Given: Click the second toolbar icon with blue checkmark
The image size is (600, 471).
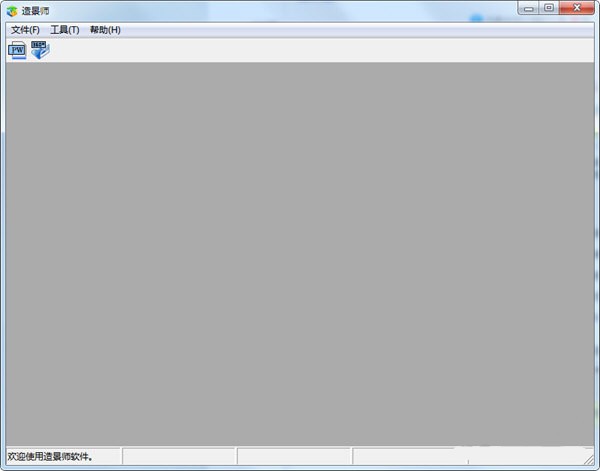Looking at the screenshot, I should 40,50.
